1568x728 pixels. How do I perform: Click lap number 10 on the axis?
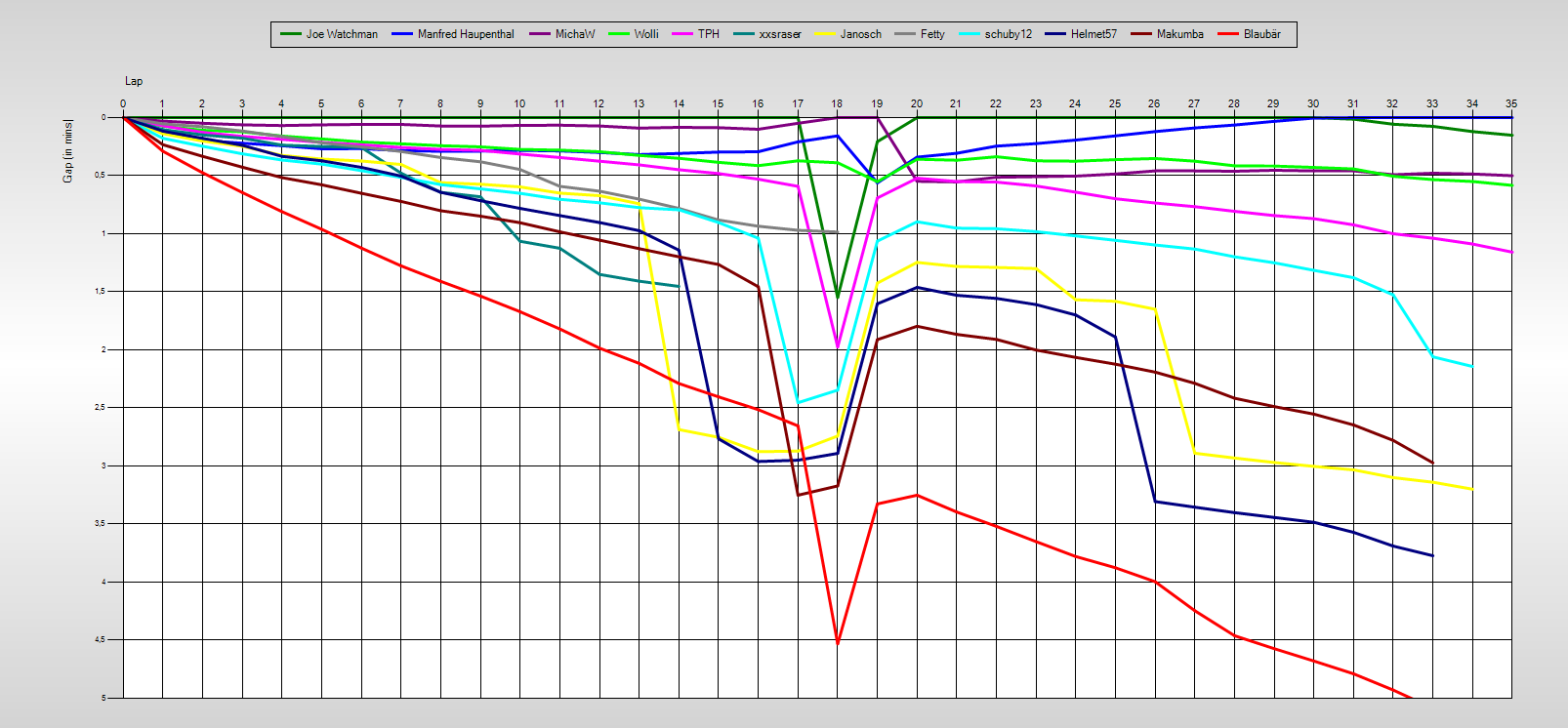[519, 103]
